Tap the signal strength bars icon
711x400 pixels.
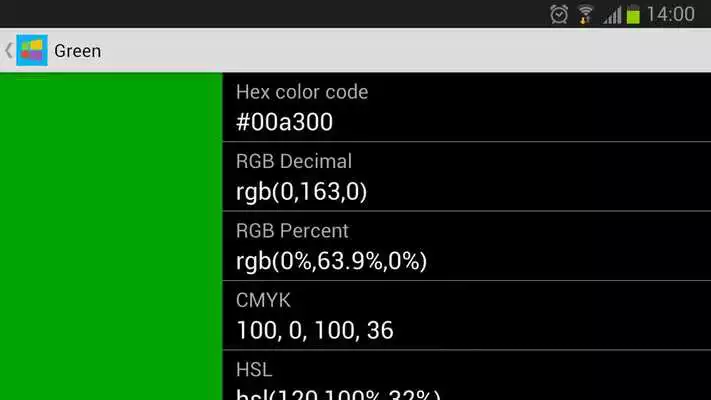click(x=612, y=15)
